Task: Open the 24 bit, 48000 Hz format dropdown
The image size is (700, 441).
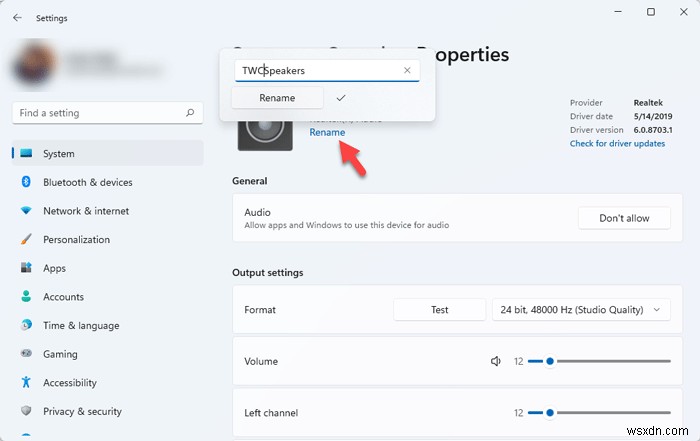Action: (x=581, y=310)
